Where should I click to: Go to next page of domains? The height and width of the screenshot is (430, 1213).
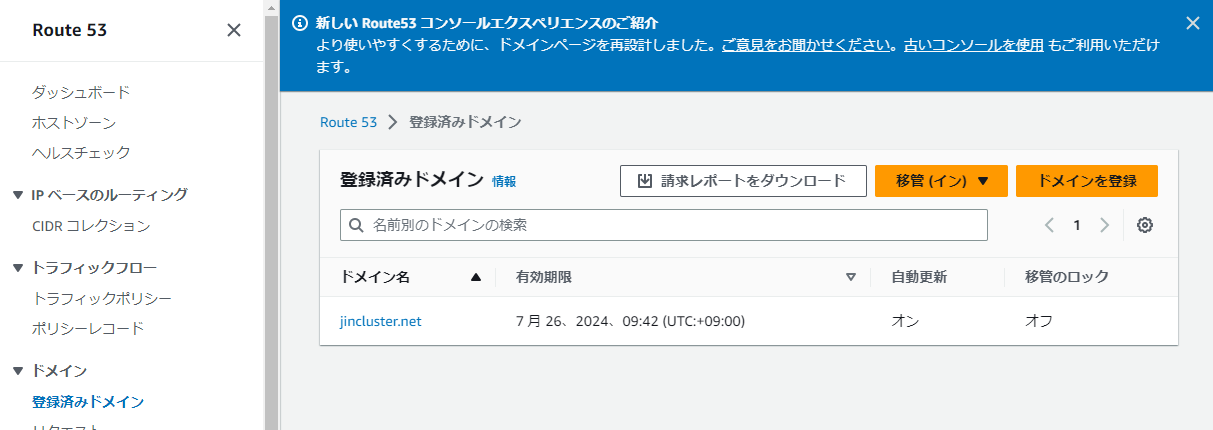(x=1104, y=225)
